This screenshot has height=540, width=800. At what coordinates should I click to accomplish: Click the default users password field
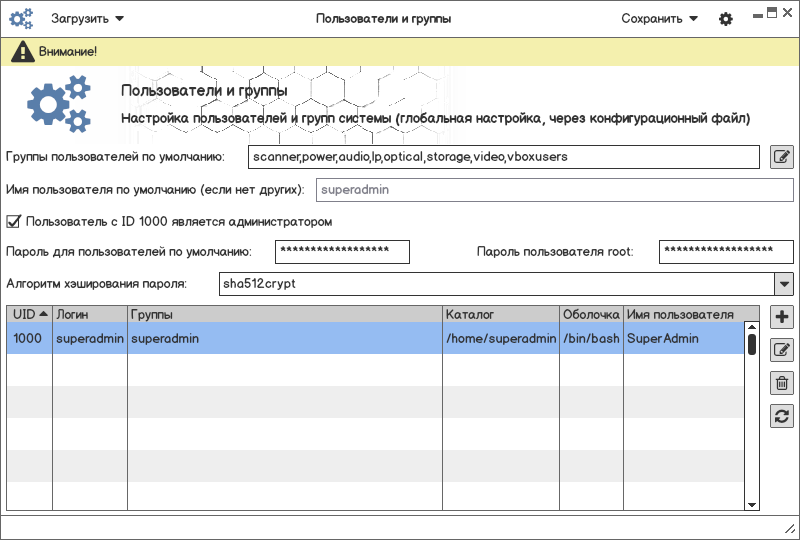343,251
